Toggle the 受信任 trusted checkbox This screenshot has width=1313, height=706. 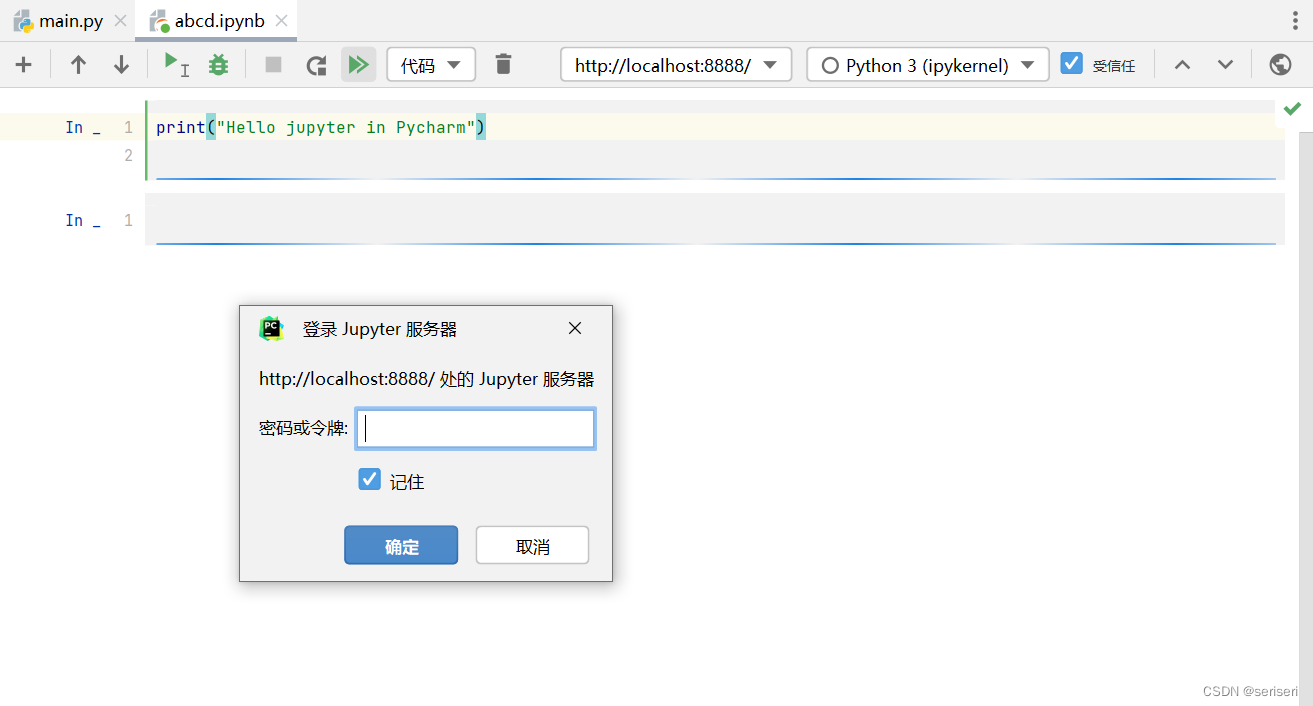tap(1072, 64)
